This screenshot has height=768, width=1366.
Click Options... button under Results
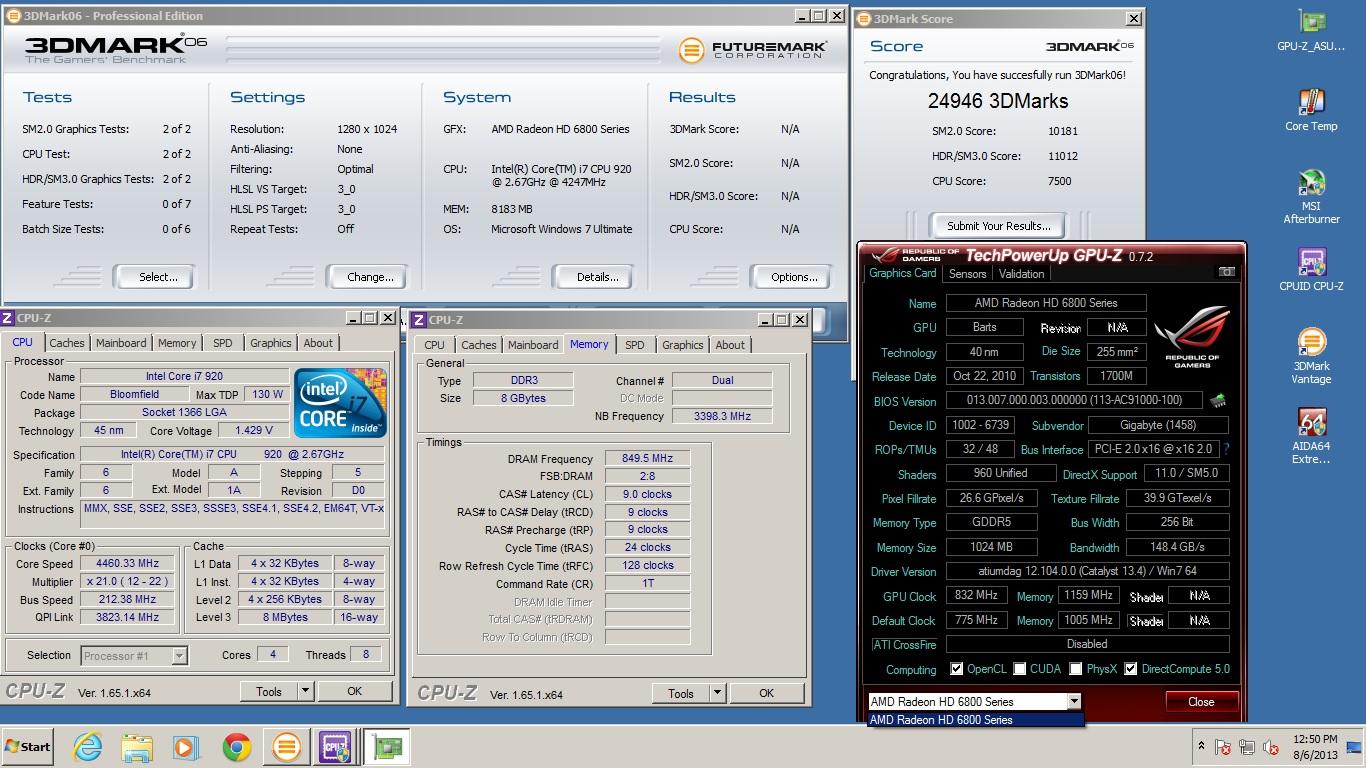coord(794,277)
